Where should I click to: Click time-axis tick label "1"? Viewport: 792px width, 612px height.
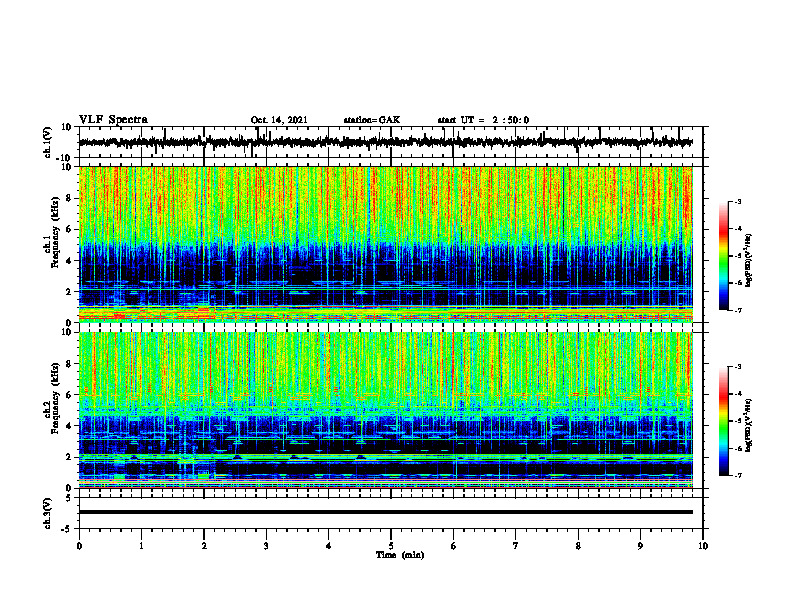pos(141,546)
